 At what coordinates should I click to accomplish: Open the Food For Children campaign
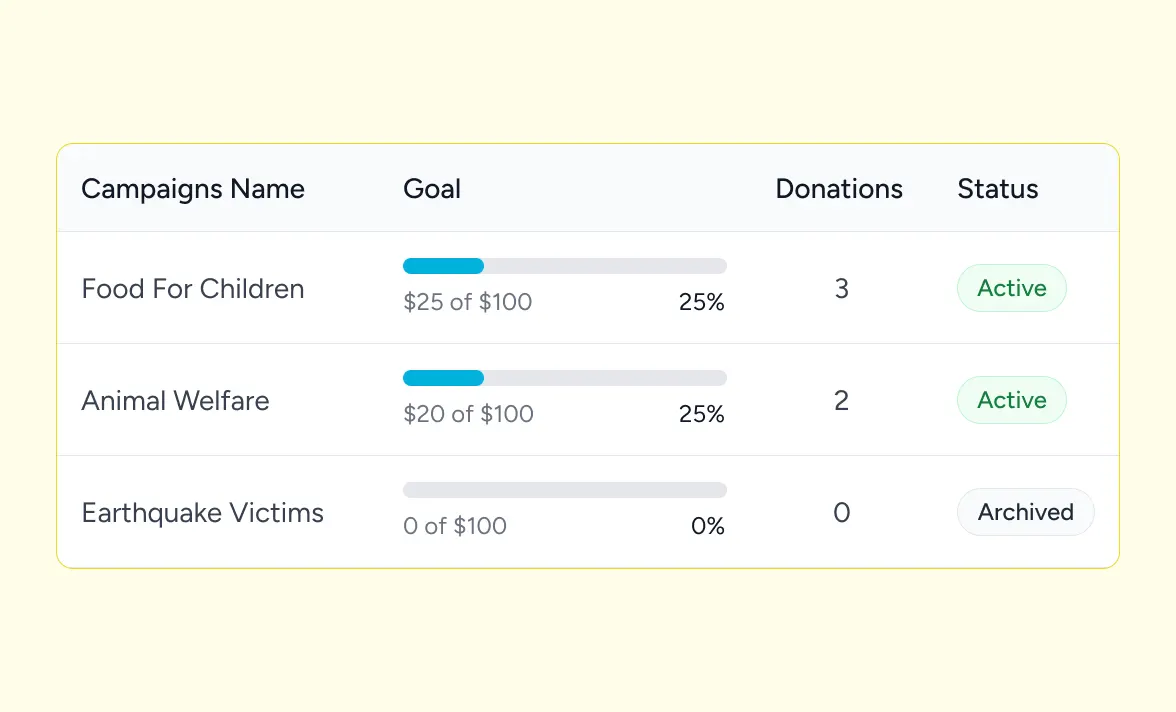coord(193,289)
